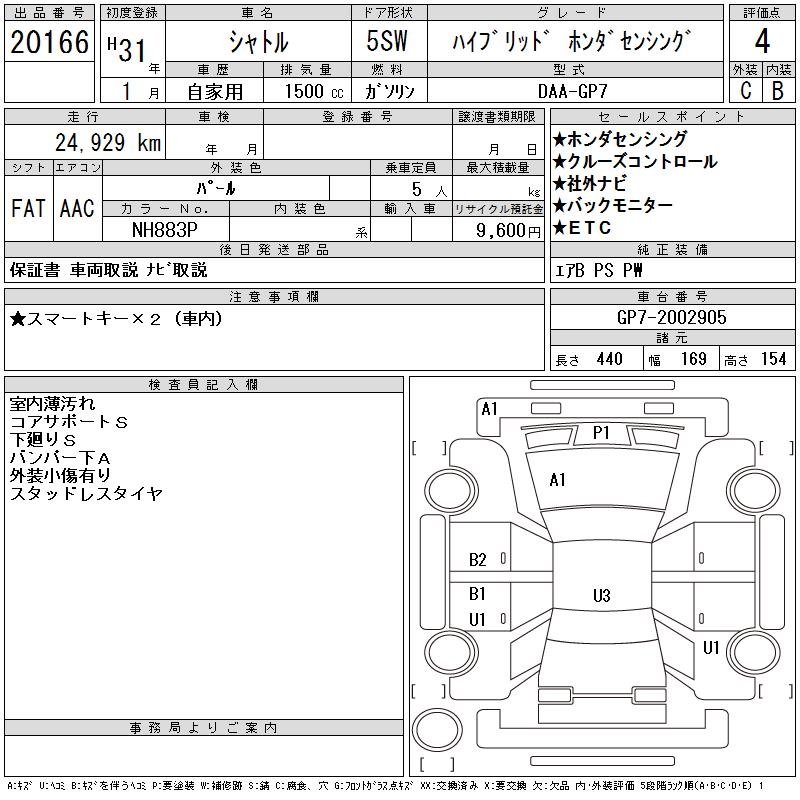Select mileage 24,929 km

(x=108, y=142)
